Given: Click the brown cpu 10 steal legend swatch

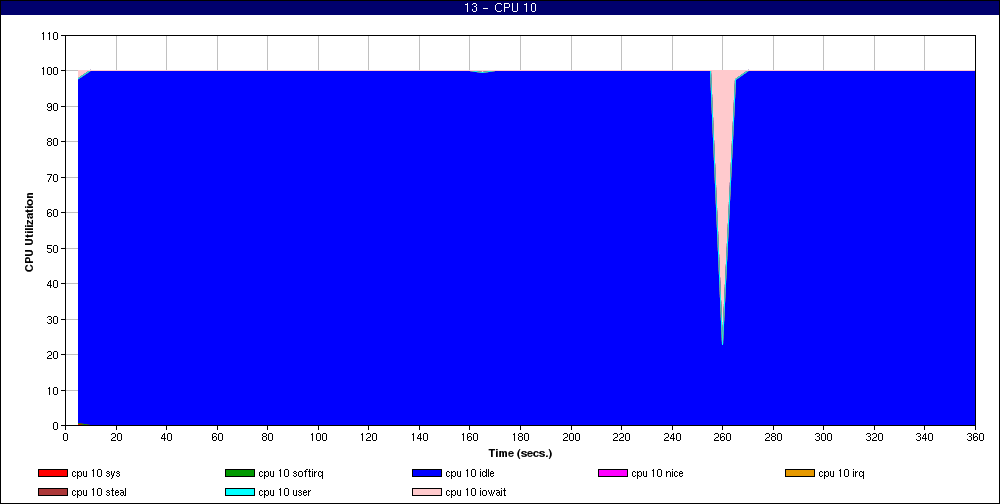Looking at the screenshot, I should pyautogui.click(x=53, y=493).
